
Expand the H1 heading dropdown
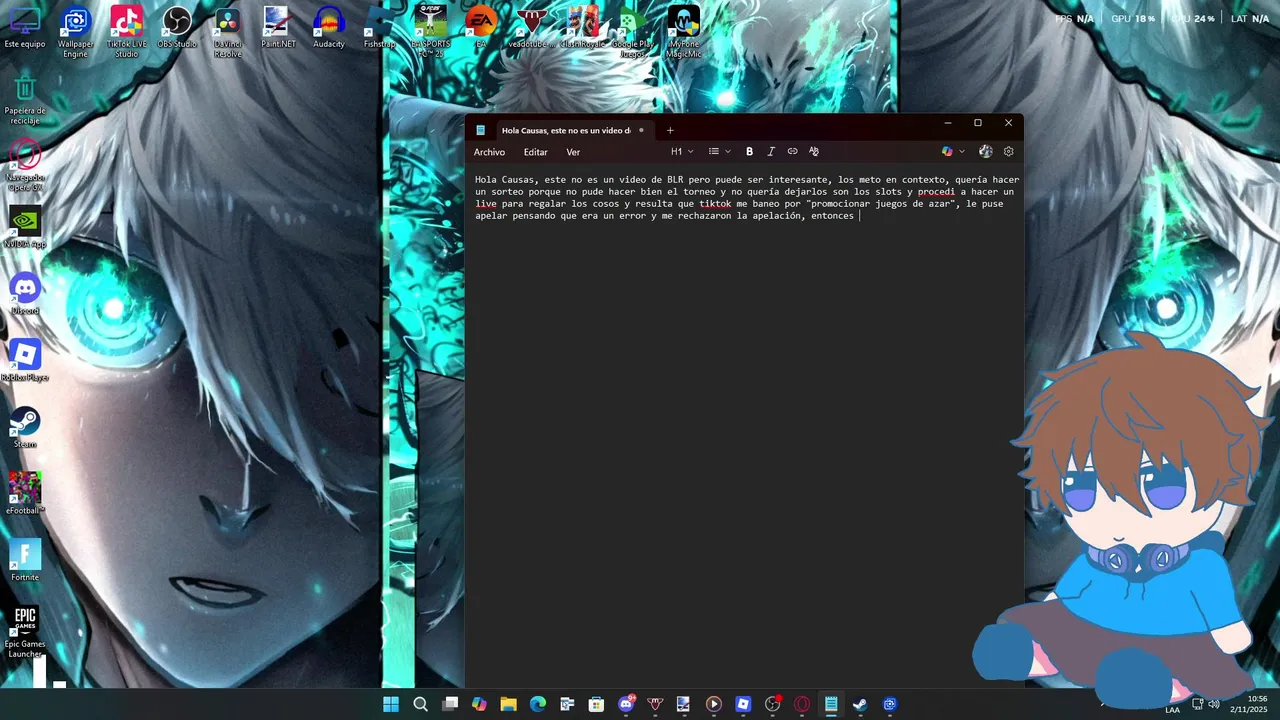coord(682,152)
